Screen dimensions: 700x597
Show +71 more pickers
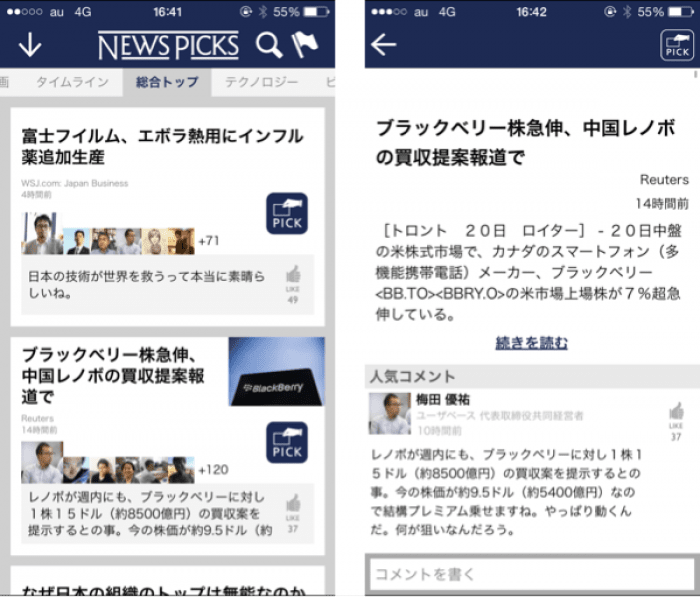208,241
